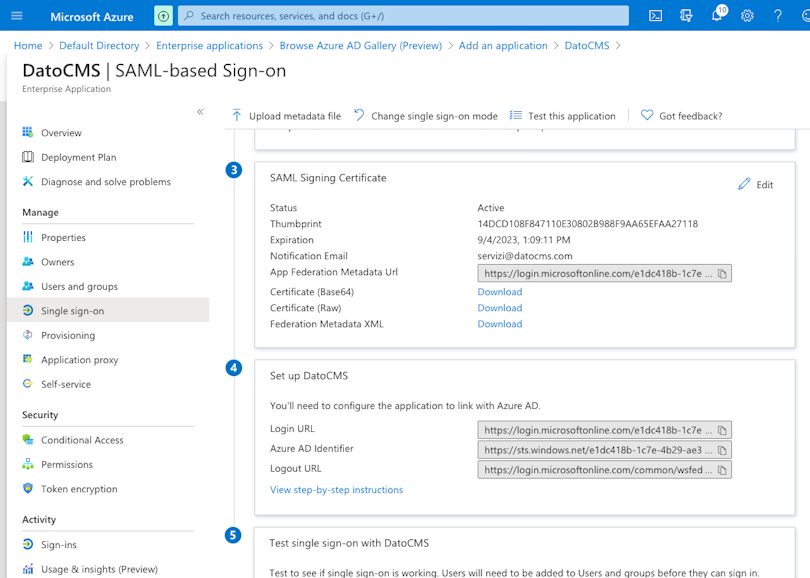
Task: Copy the Login URL to clipboard
Action: (x=722, y=430)
